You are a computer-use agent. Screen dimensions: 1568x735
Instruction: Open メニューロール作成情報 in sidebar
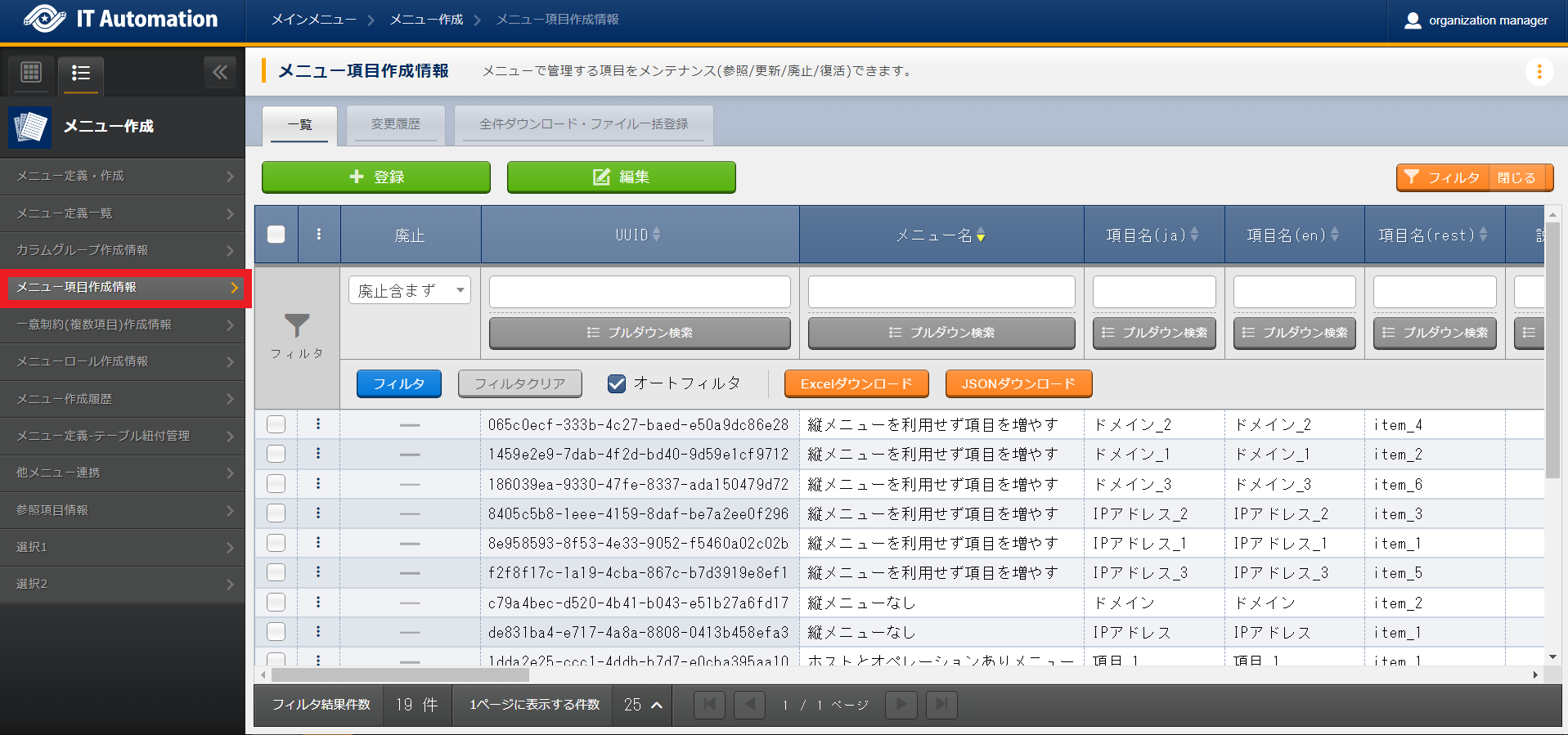coord(123,361)
